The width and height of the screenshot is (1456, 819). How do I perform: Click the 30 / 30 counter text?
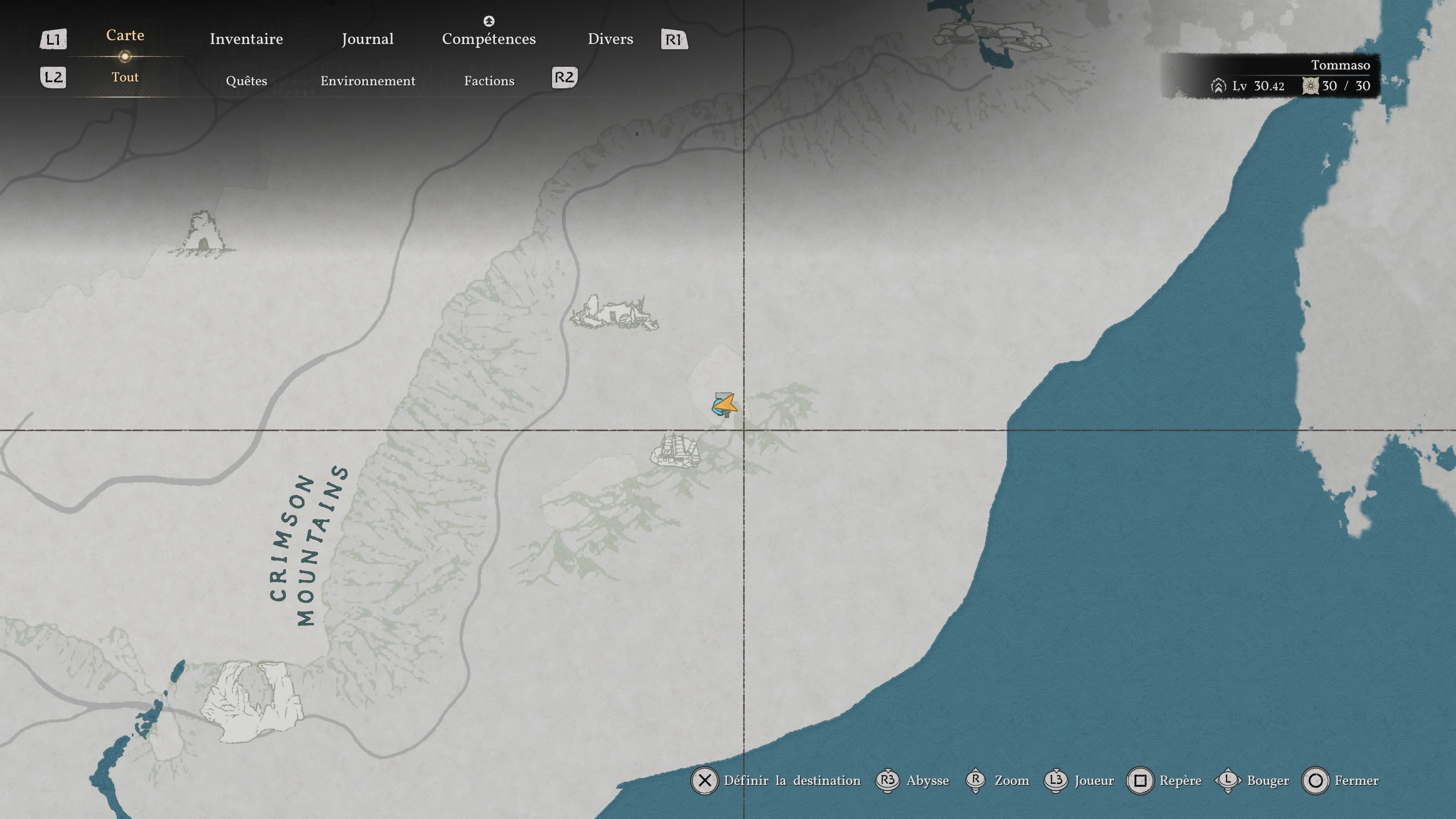click(x=1346, y=86)
